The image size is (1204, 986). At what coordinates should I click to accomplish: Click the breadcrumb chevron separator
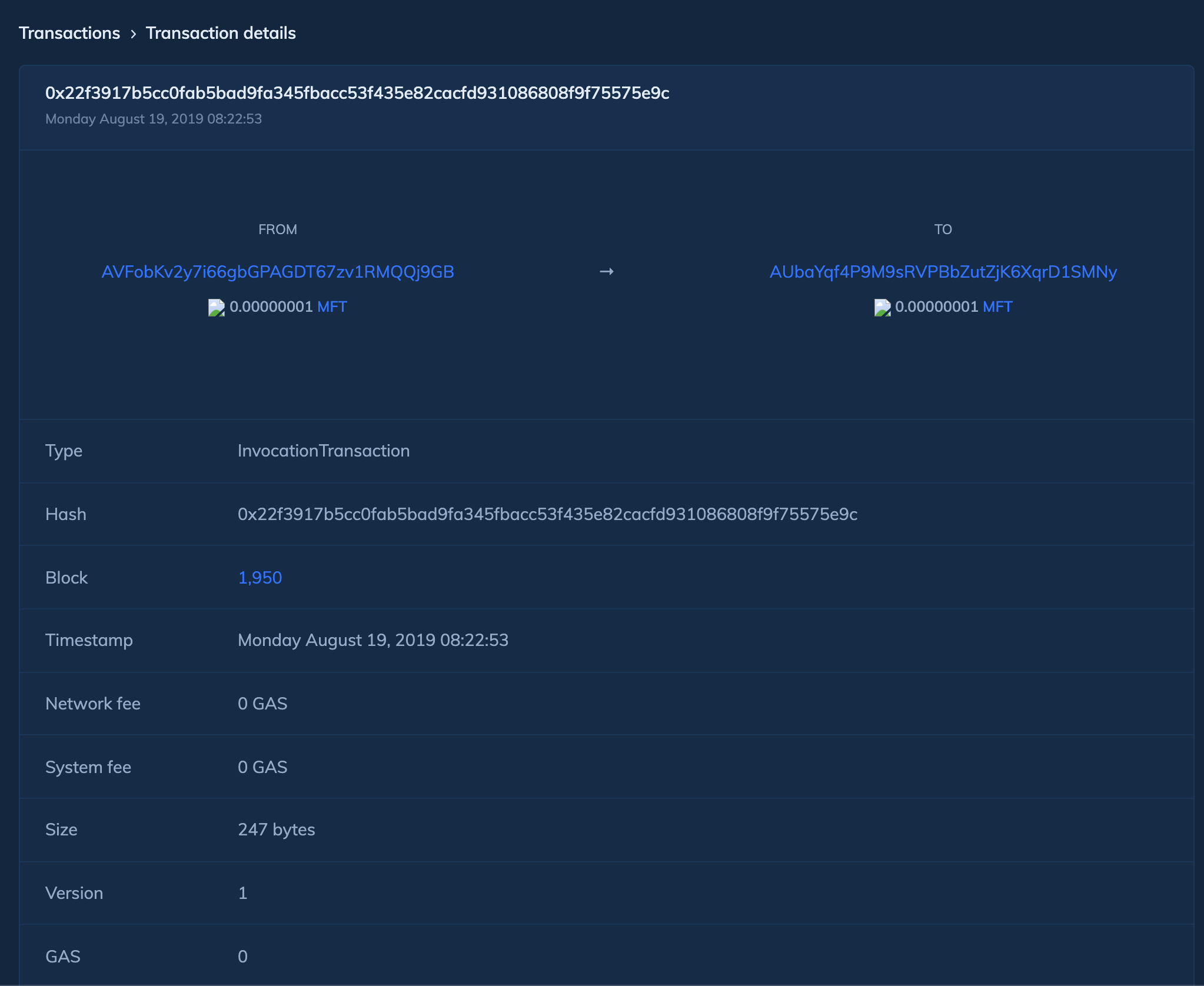click(x=134, y=34)
